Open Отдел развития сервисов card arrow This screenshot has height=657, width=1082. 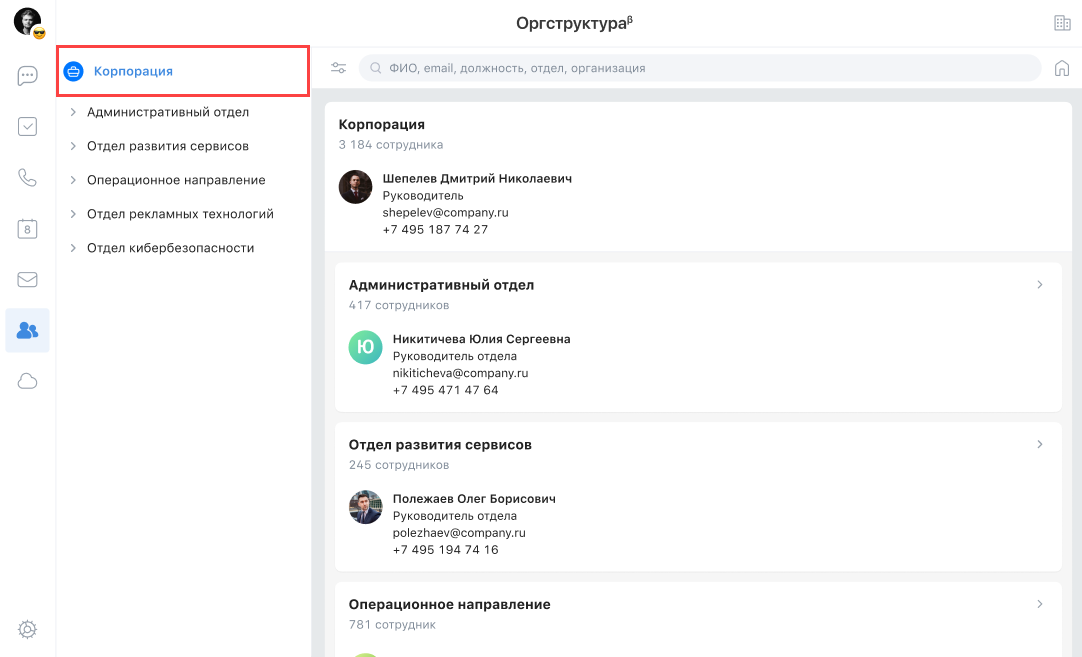pyautogui.click(x=1040, y=444)
